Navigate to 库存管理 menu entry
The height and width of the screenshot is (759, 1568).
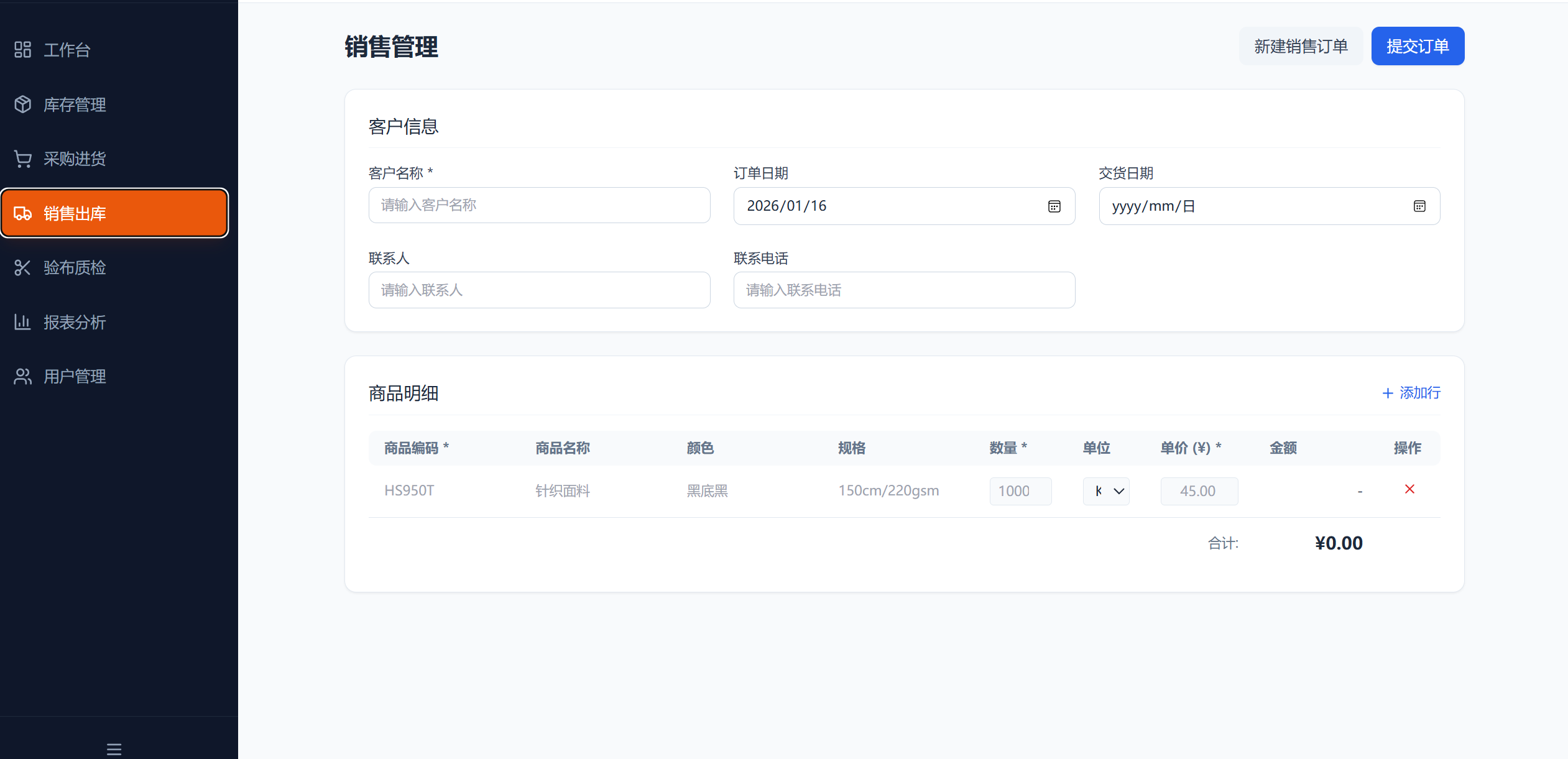tap(75, 104)
